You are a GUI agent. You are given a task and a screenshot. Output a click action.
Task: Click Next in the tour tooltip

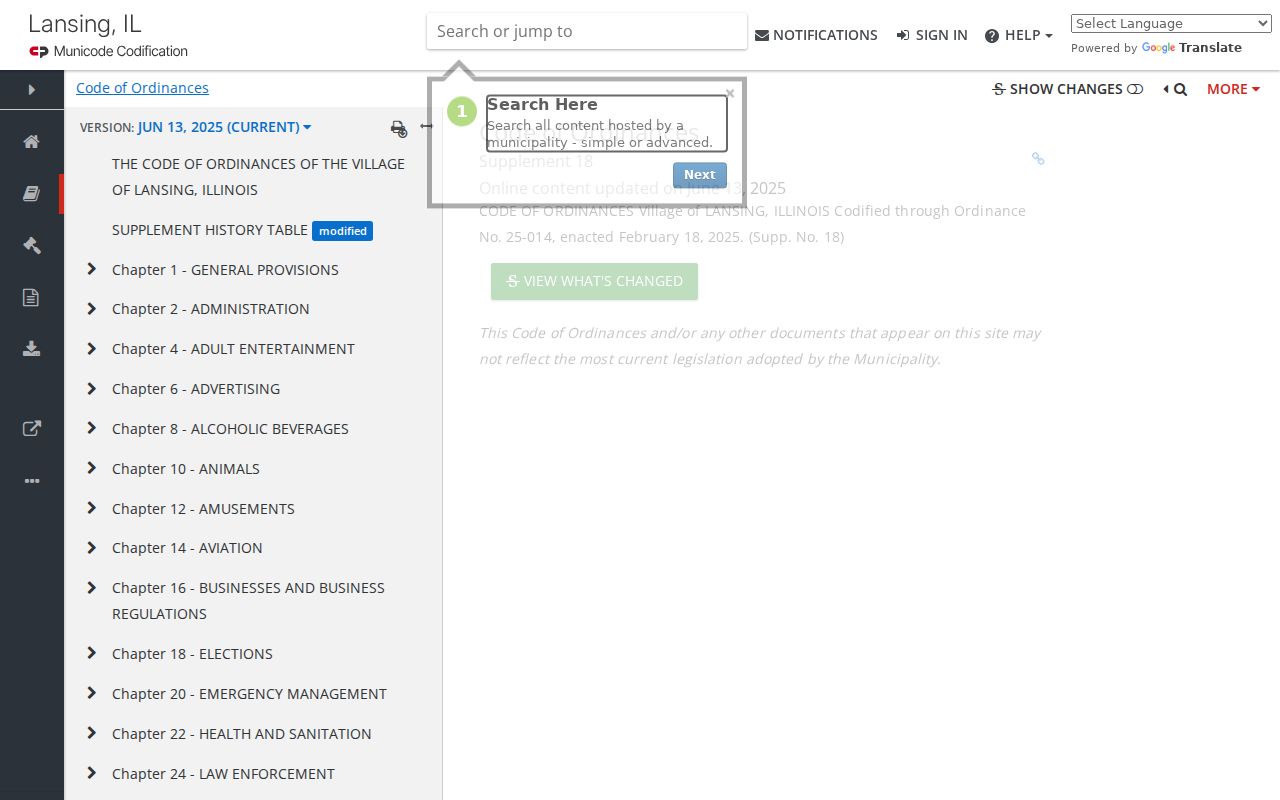click(700, 175)
